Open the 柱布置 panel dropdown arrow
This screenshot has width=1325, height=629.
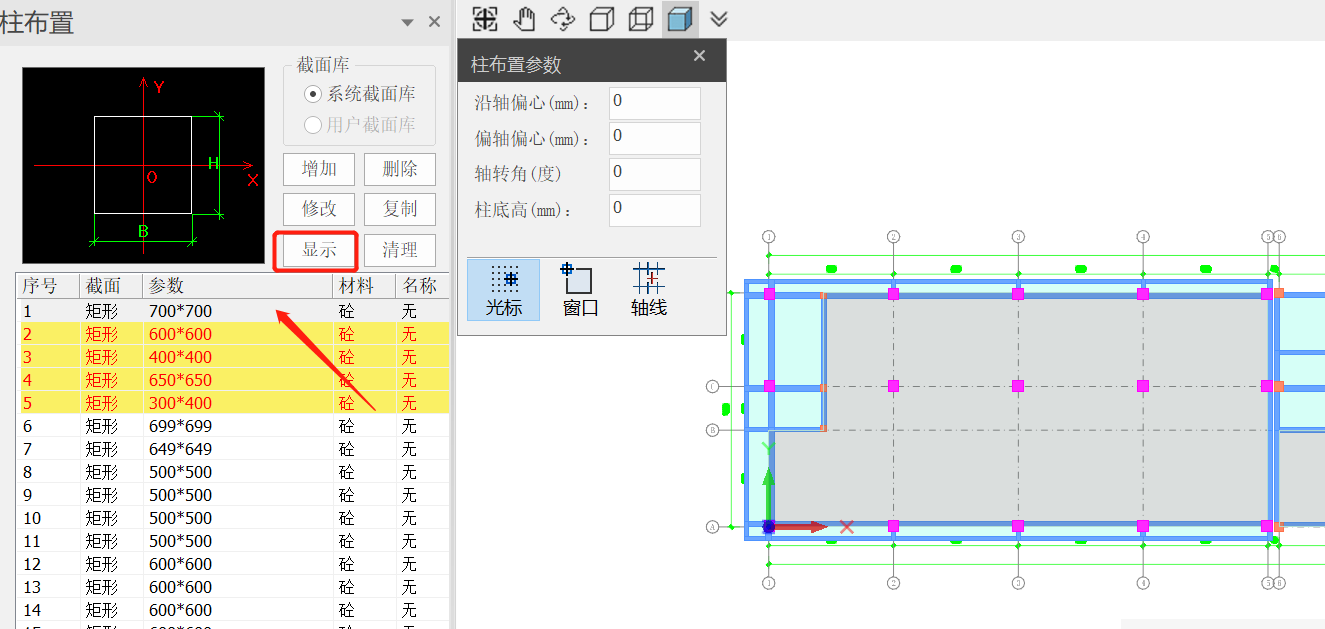407,22
